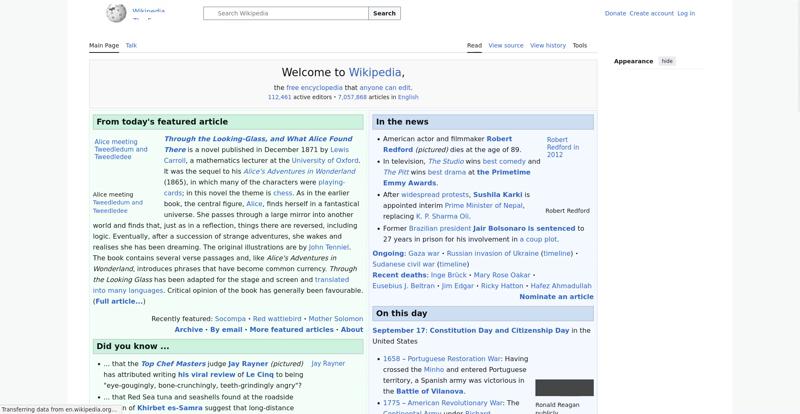Screen dimensions: 800x414
Task: Open the featured article Archive link
Action: (x=189, y=330)
